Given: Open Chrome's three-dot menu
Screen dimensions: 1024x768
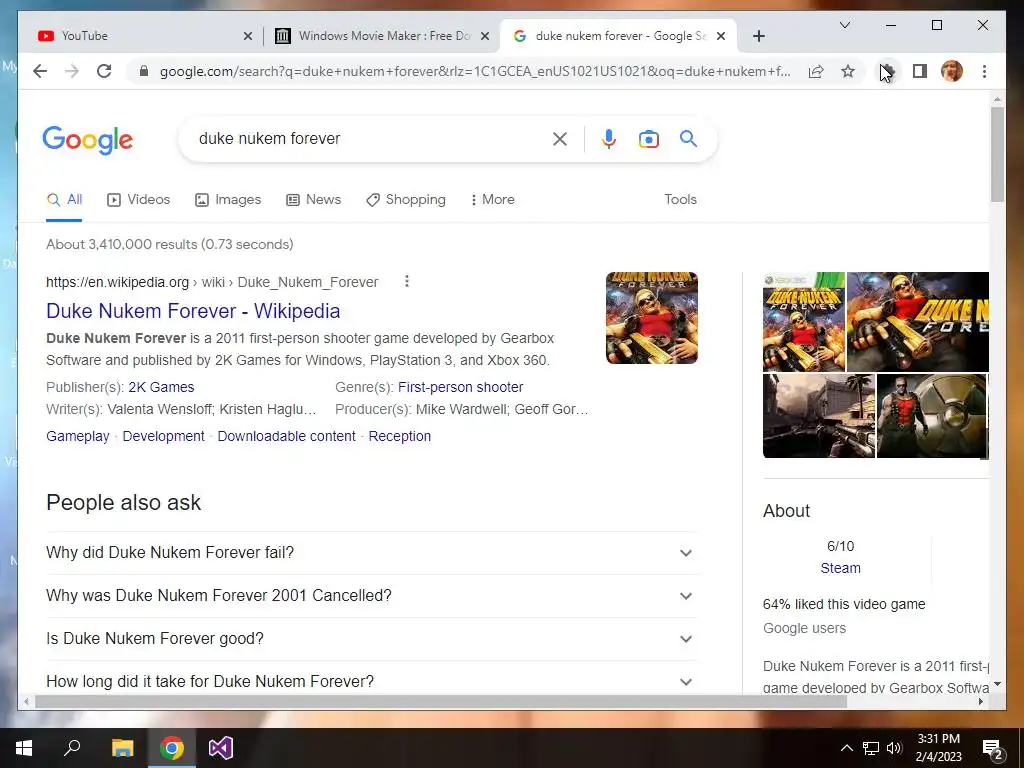Looking at the screenshot, I should pyautogui.click(x=984, y=71).
